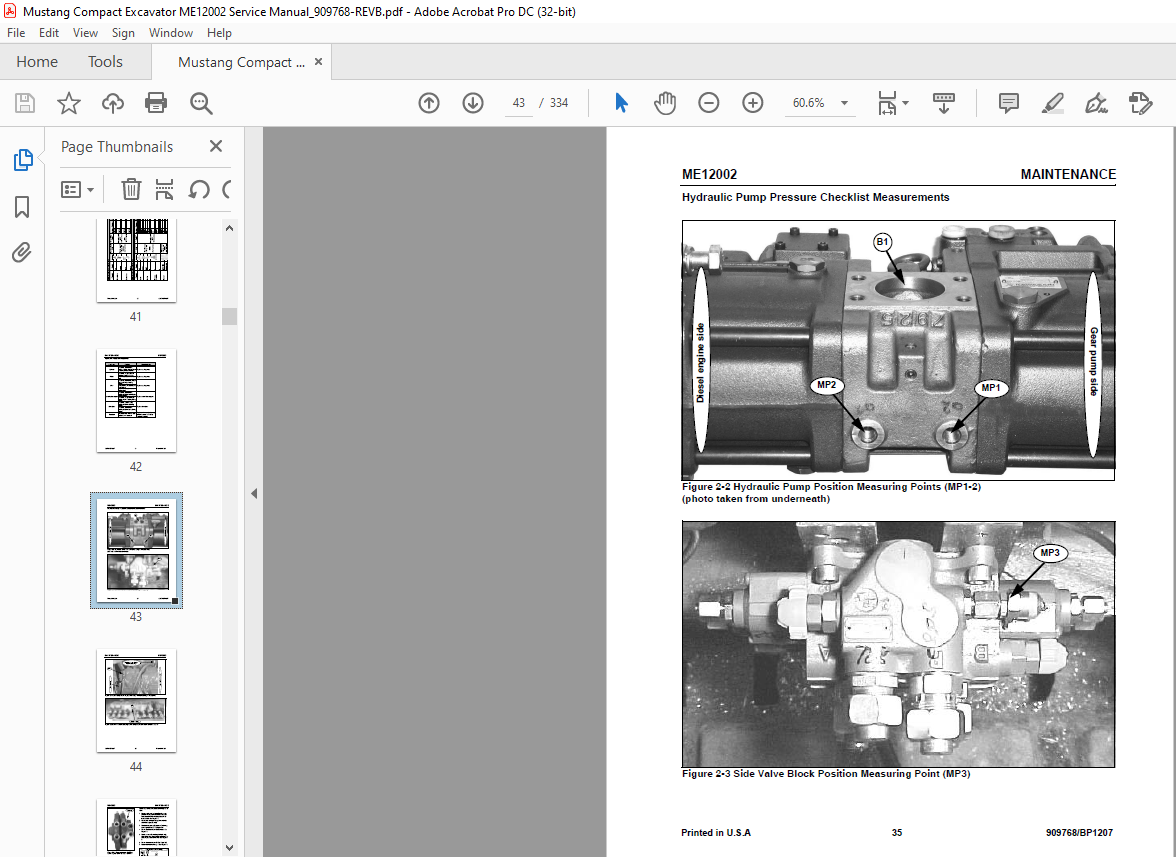Click 'Hydraulic Pump Pressure Checklist Measurements' heading
Image resolution: width=1176 pixels, height=857 pixels.
click(x=815, y=197)
